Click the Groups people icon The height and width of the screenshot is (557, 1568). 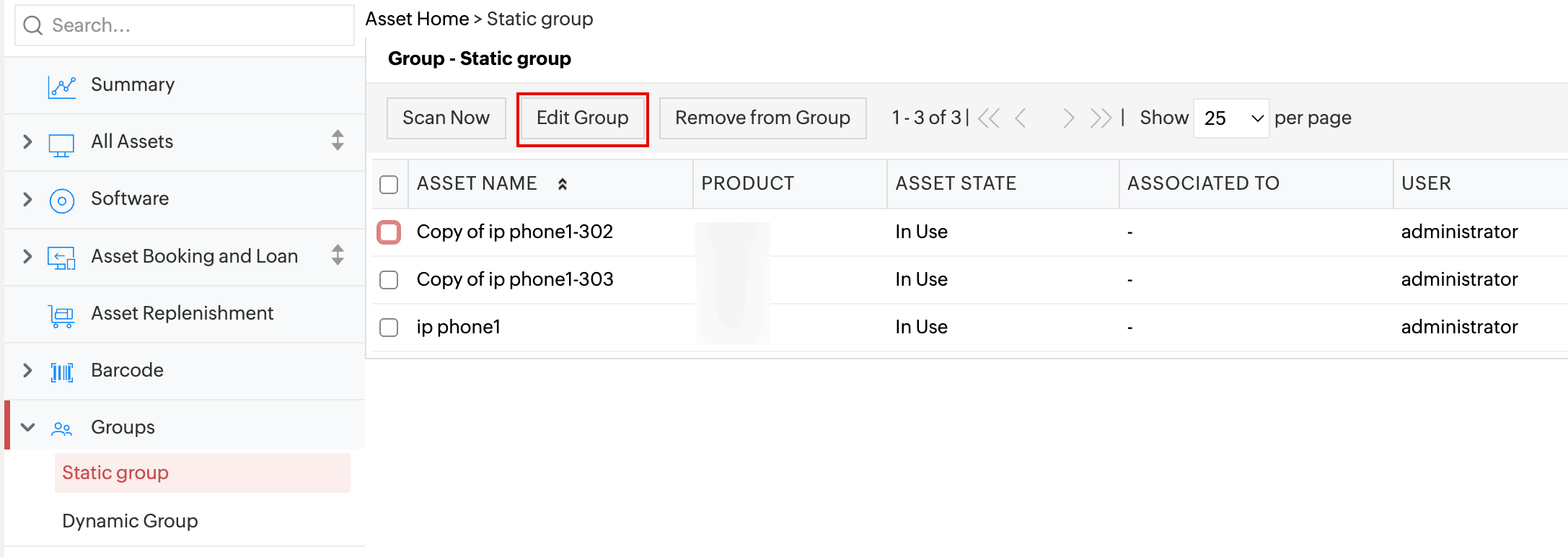tap(61, 429)
